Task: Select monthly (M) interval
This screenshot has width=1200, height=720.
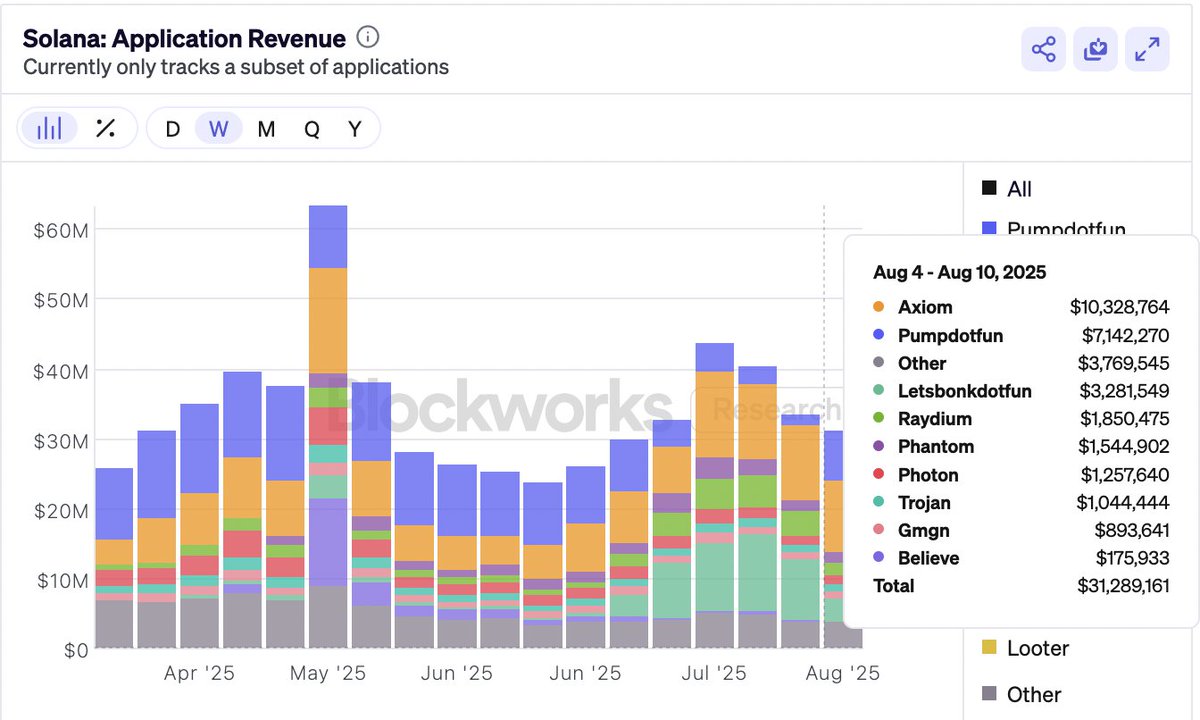Action: coord(266,129)
